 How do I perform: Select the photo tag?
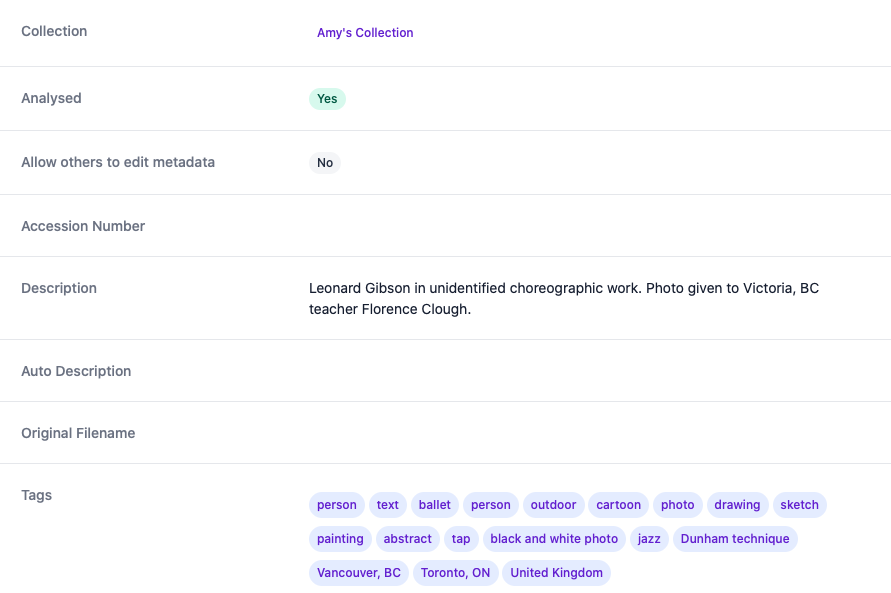point(677,505)
